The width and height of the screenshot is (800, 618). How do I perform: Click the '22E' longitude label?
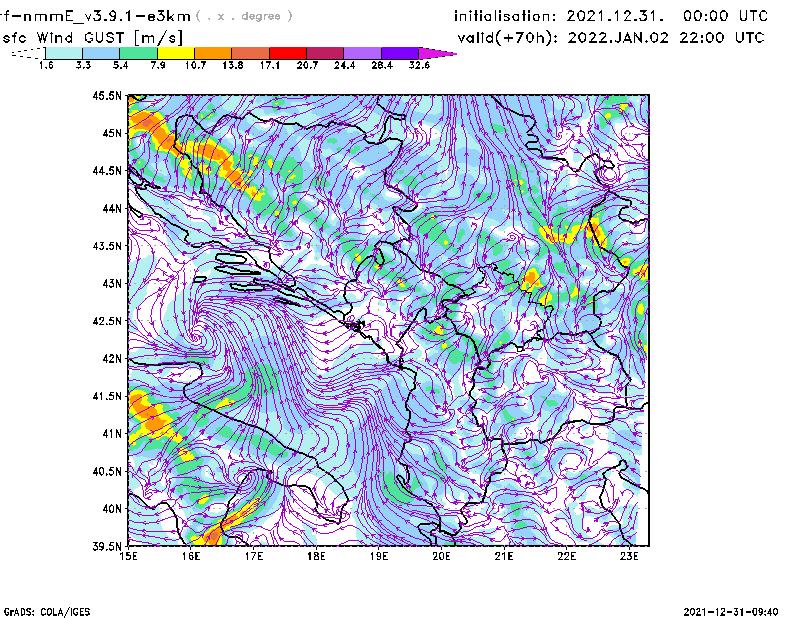coord(566,556)
